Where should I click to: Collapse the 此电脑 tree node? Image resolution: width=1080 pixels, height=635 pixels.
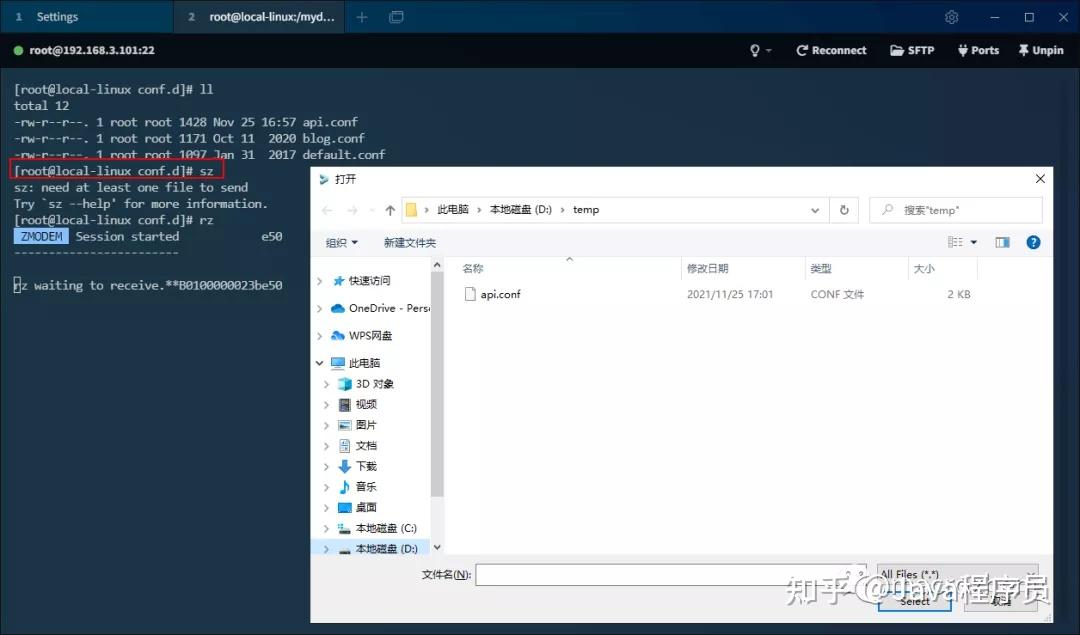coord(319,362)
